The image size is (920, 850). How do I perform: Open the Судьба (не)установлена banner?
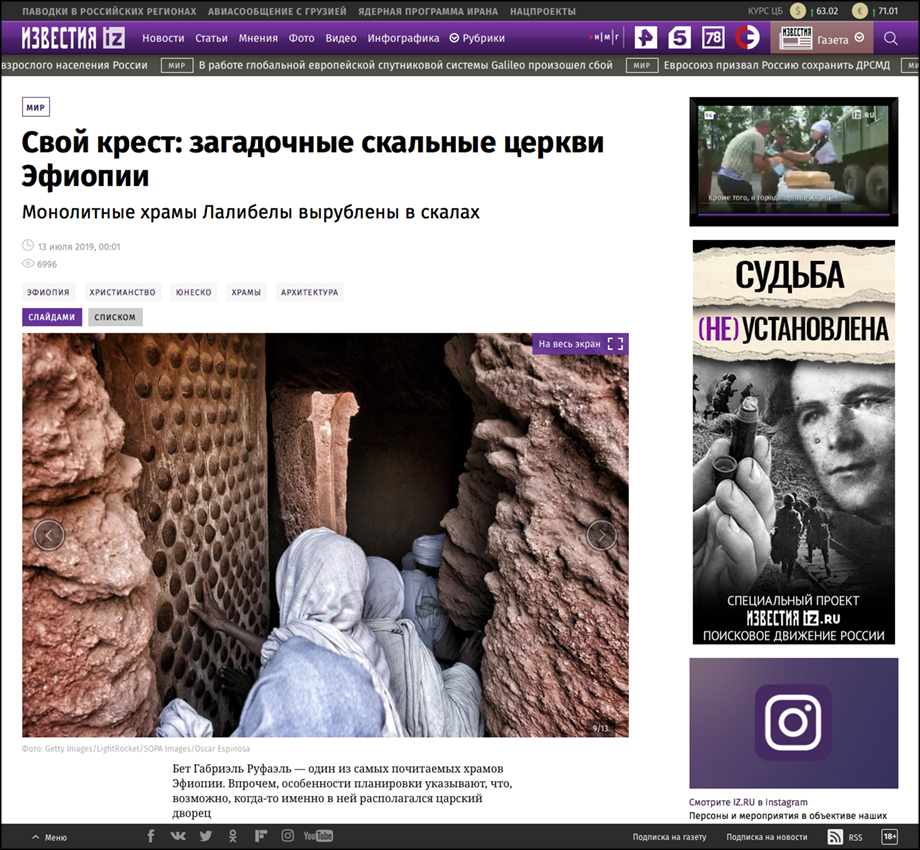coord(794,442)
